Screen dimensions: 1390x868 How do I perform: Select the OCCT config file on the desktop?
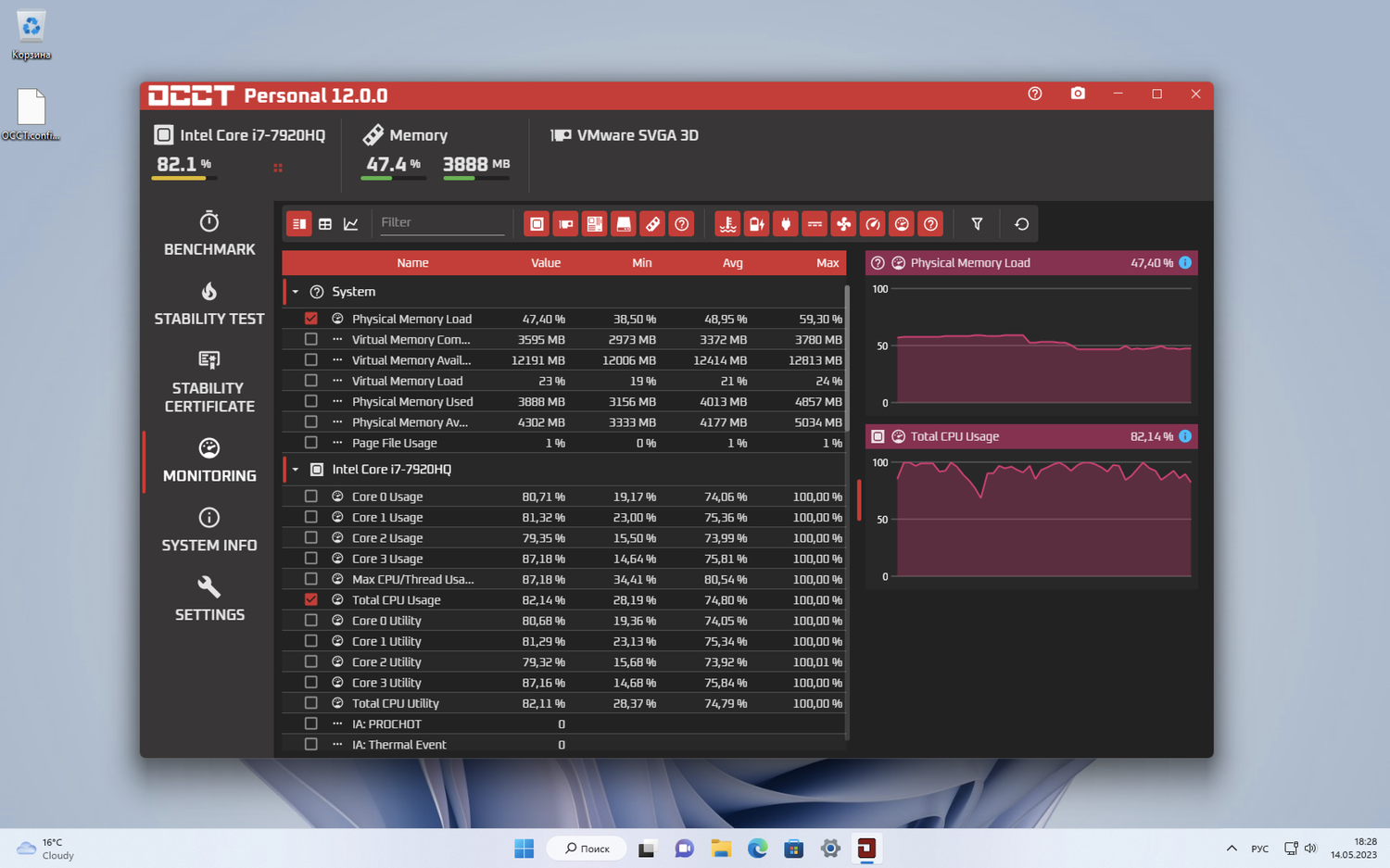click(31, 114)
